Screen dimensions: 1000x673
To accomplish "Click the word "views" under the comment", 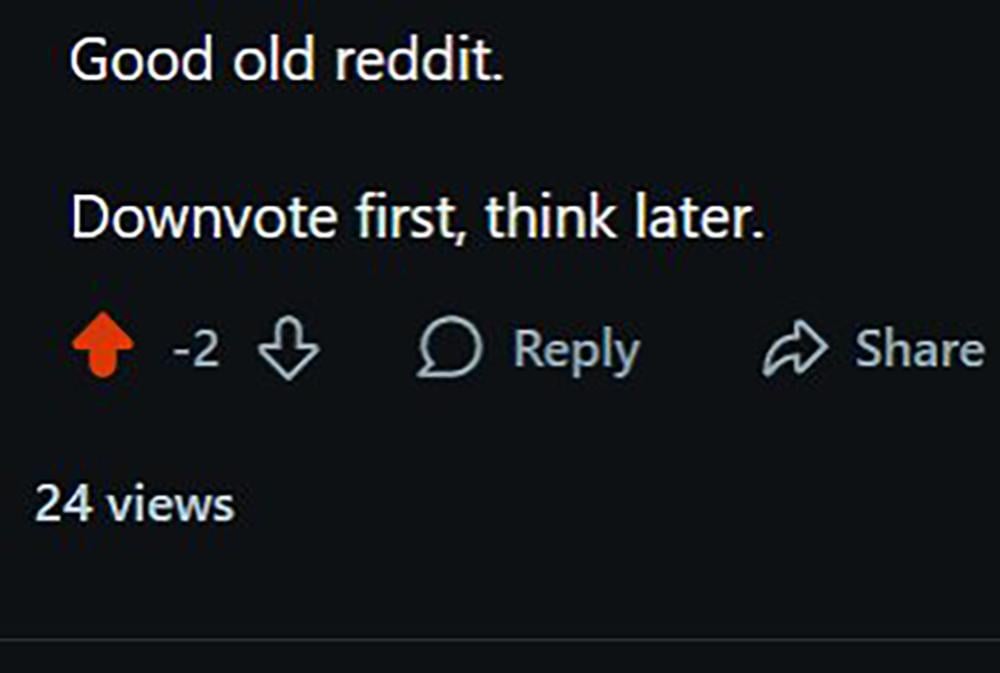I will (x=169, y=503).
